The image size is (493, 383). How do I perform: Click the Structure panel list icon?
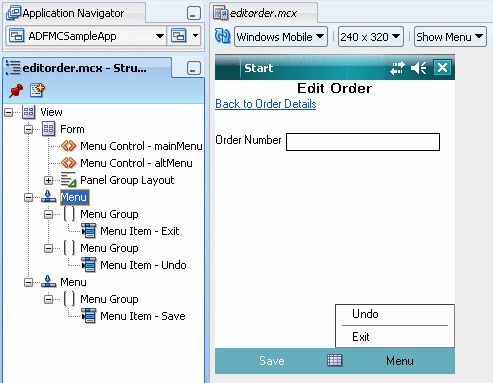tap(13, 68)
